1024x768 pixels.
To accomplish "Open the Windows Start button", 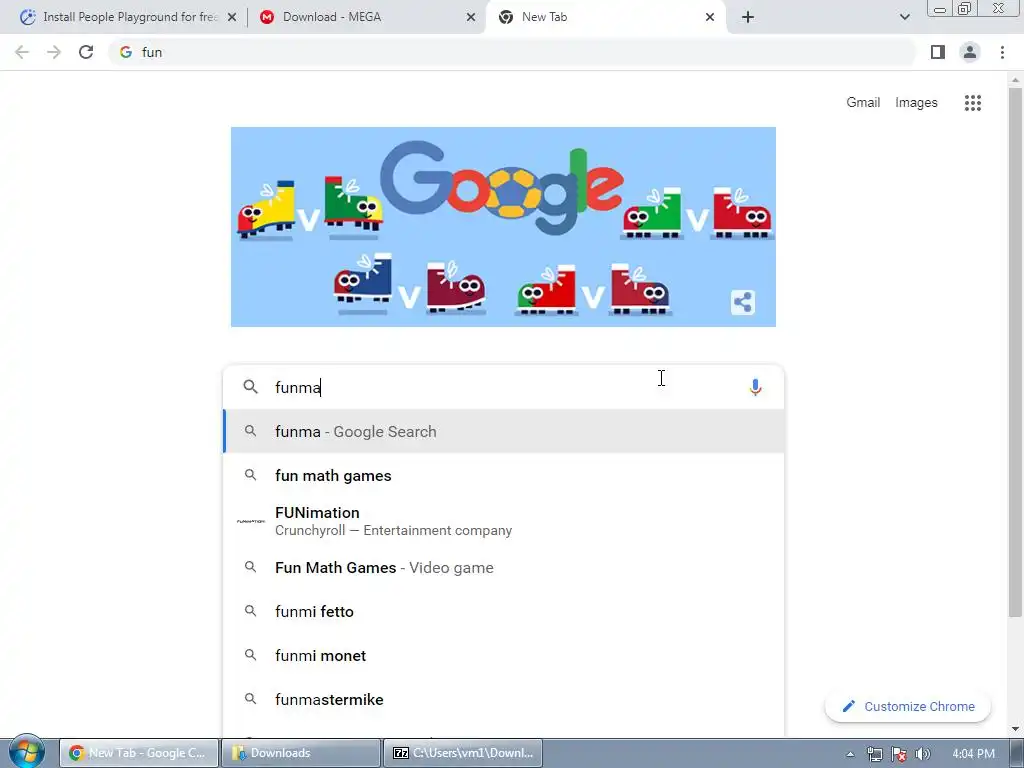I will (26, 752).
